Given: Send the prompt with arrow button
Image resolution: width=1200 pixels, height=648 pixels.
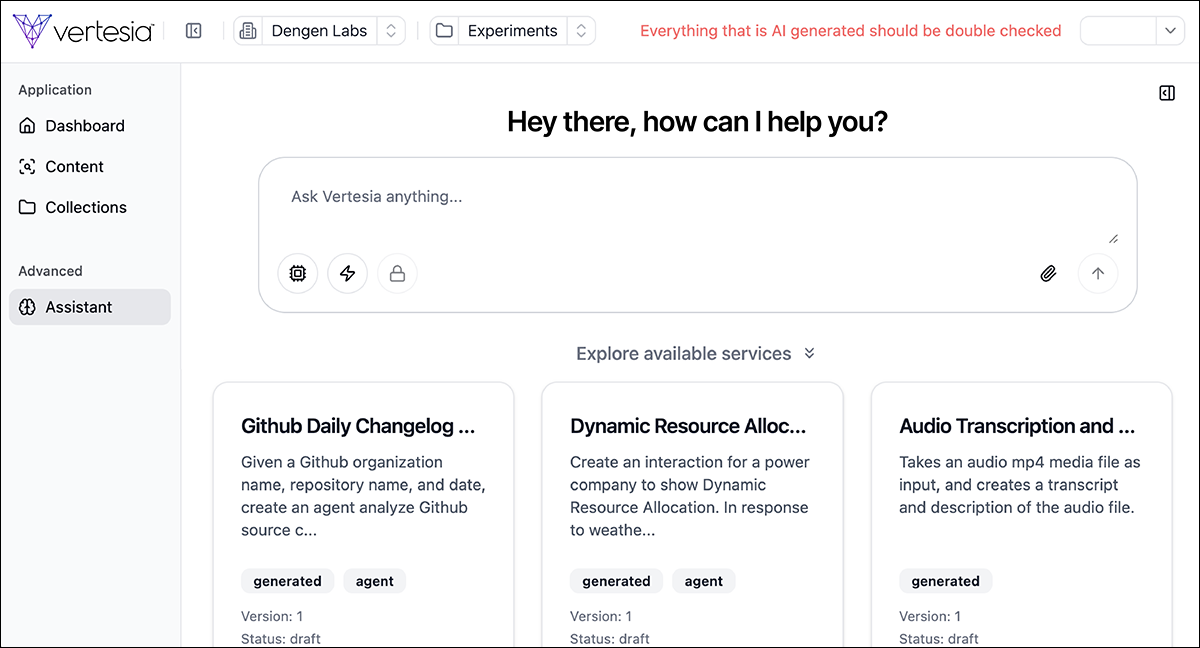Looking at the screenshot, I should point(1097,273).
